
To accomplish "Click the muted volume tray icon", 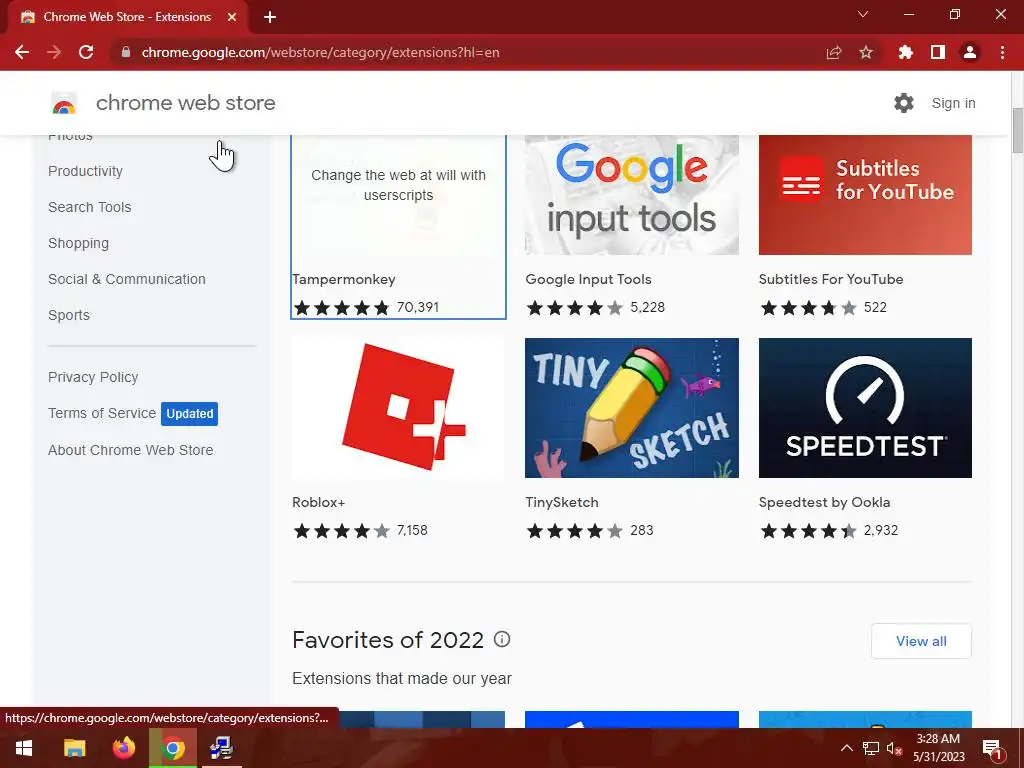I will [x=894, y=748].
